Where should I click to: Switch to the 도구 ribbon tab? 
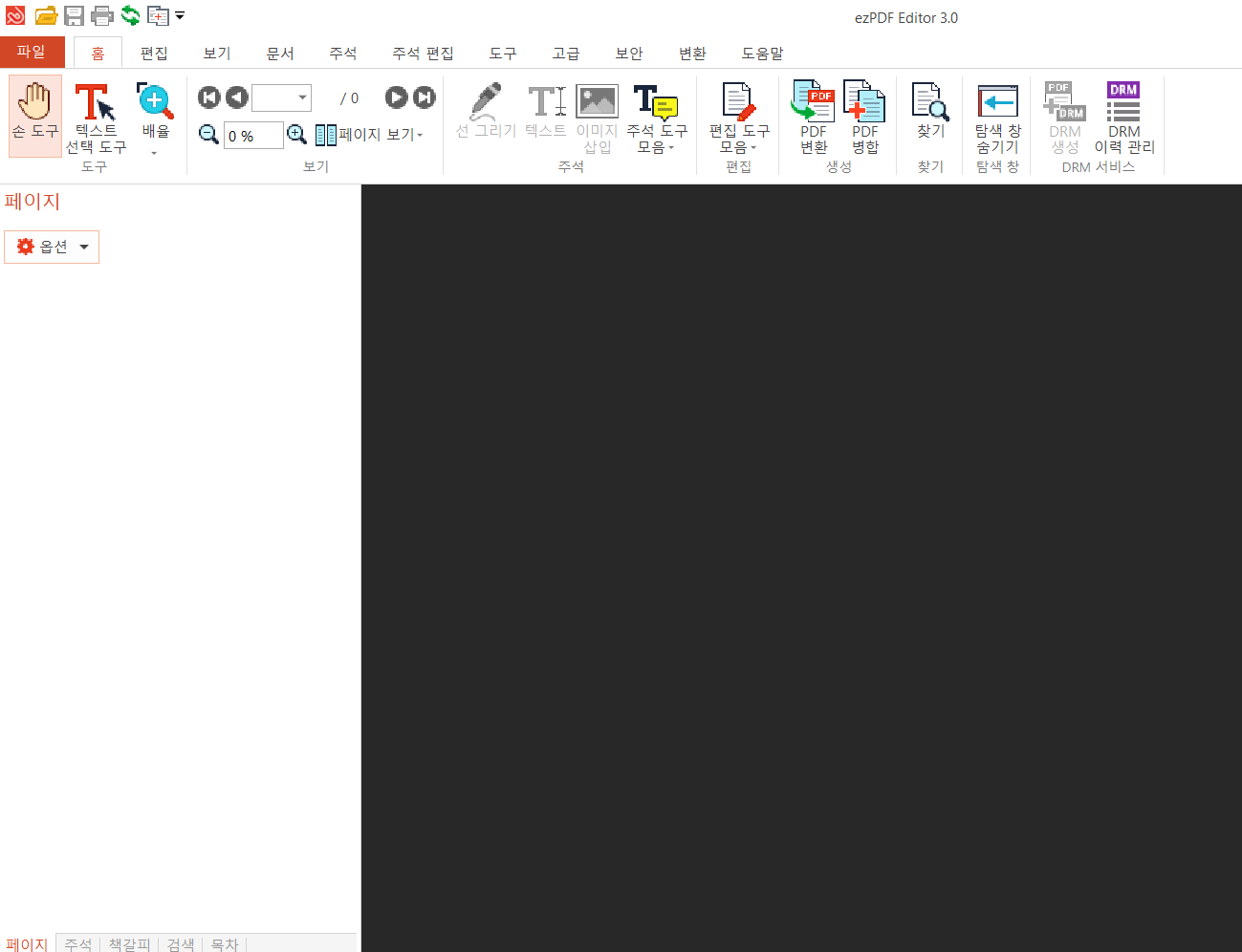tap(503, 54)
